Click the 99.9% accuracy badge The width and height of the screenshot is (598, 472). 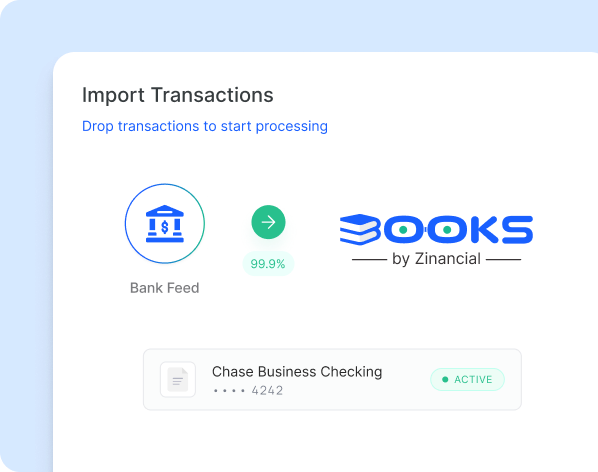(268, 263)
